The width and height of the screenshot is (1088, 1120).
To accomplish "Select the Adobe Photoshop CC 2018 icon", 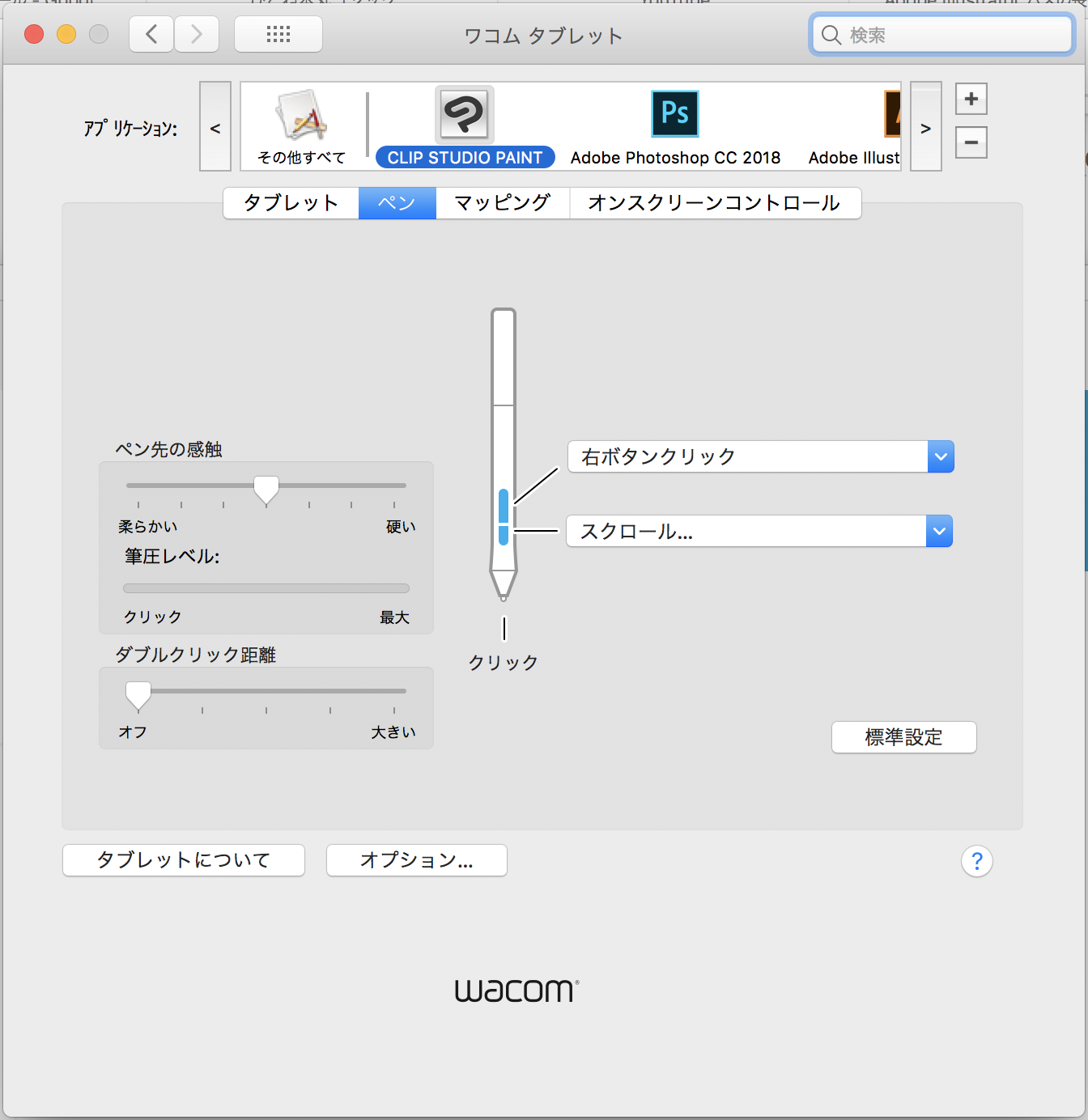I will 675,114.
